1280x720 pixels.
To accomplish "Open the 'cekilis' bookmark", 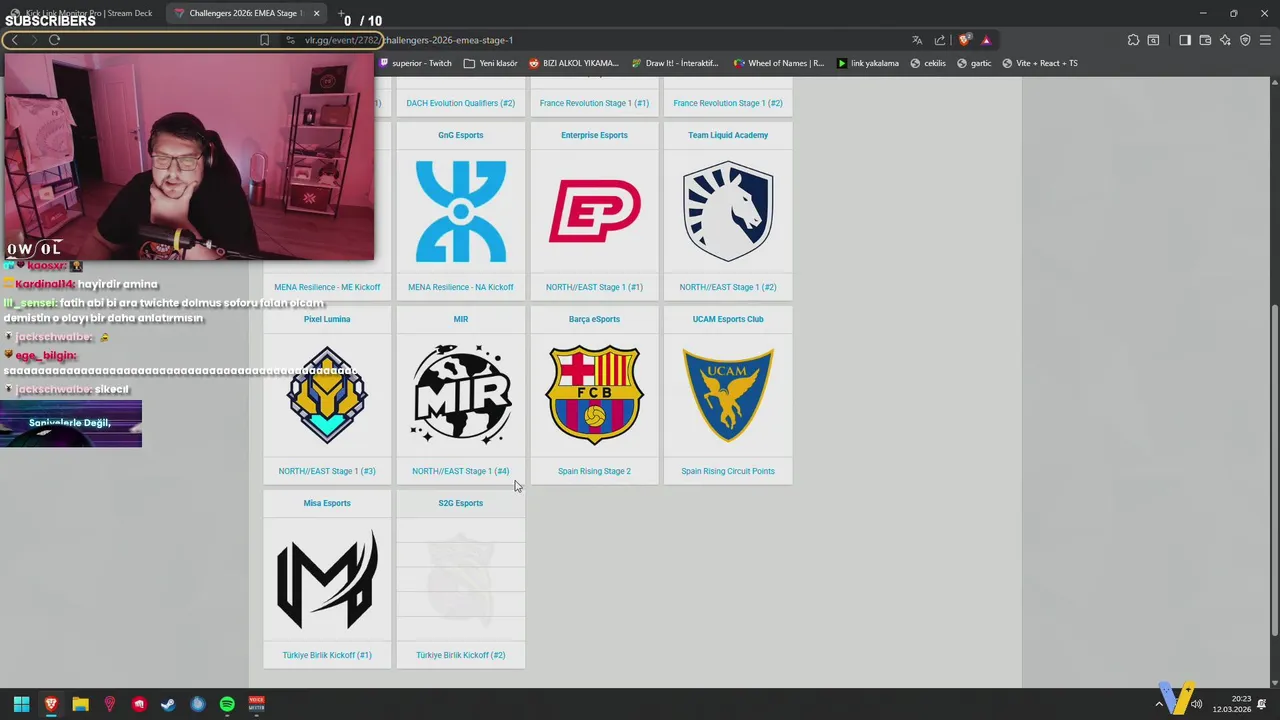I will click(928, 63).
